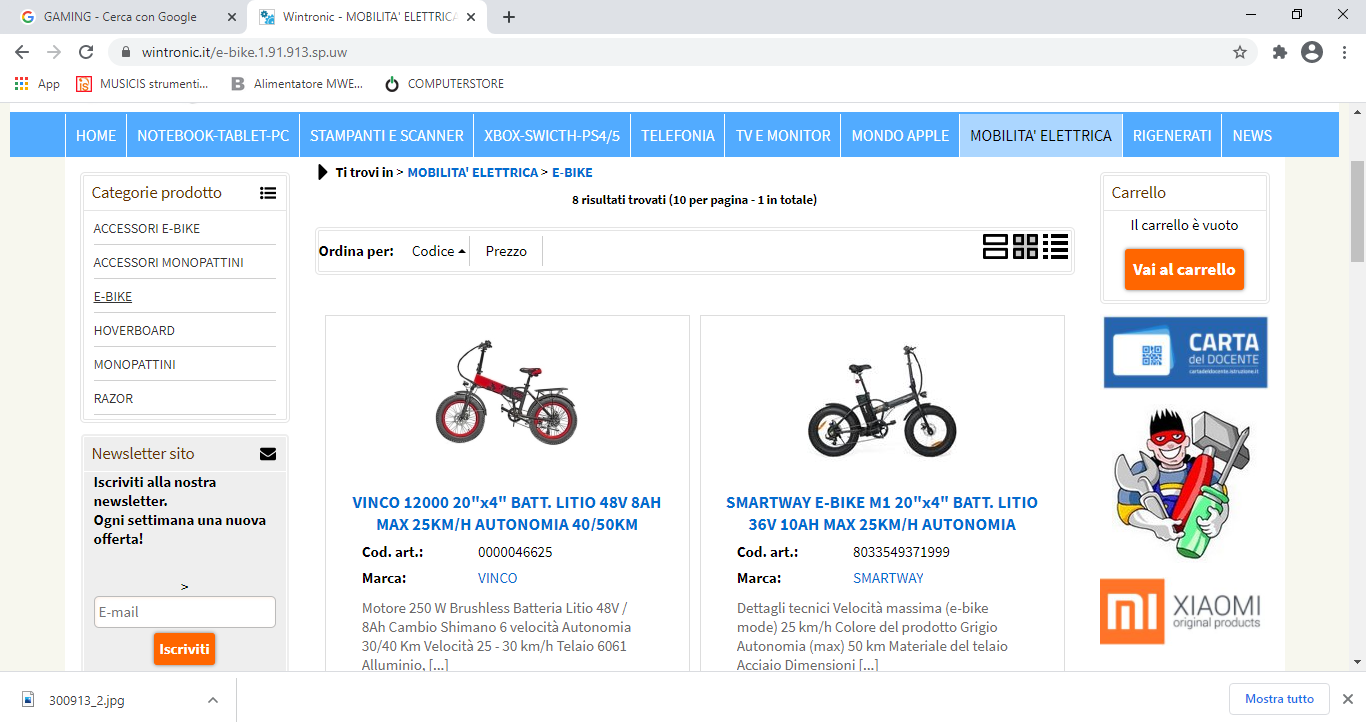Open the Chrome extensions puzzle icon
Image resolution: width=1366 pixels, height=728 pixels.
click(x=1280, y=52)
